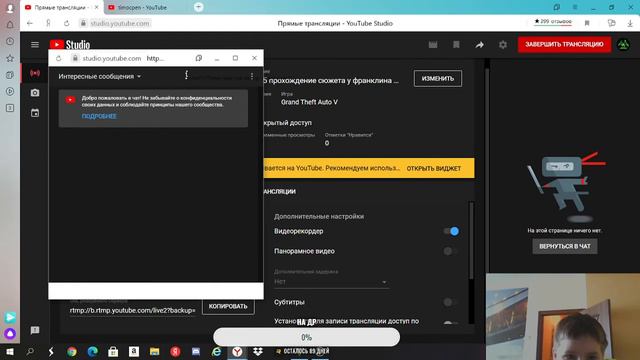The width and height of the screenshot is (640, 360).
Task: Toggle the Субтитры switch
Action: (451, 302)
